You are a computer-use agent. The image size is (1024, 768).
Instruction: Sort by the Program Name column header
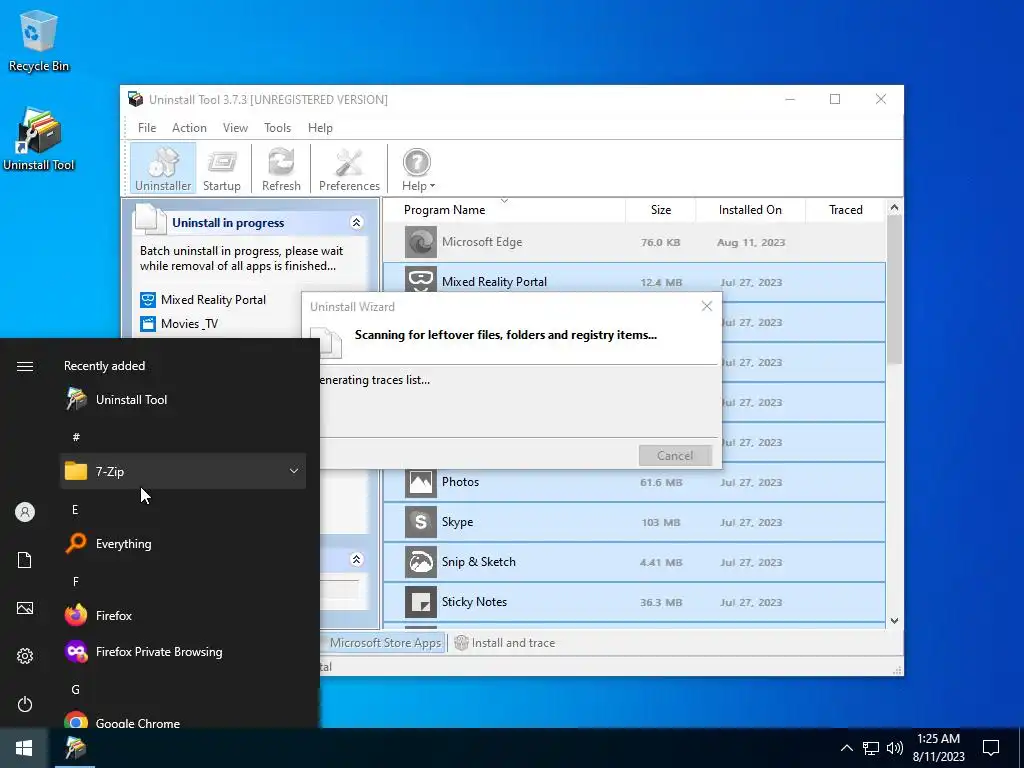504,210
